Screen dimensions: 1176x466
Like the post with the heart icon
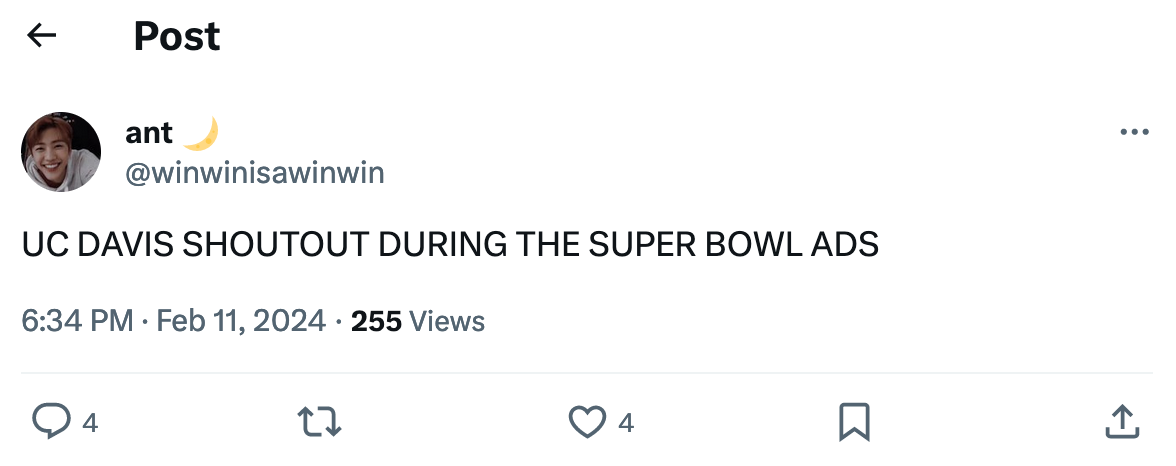click(587, 422)
